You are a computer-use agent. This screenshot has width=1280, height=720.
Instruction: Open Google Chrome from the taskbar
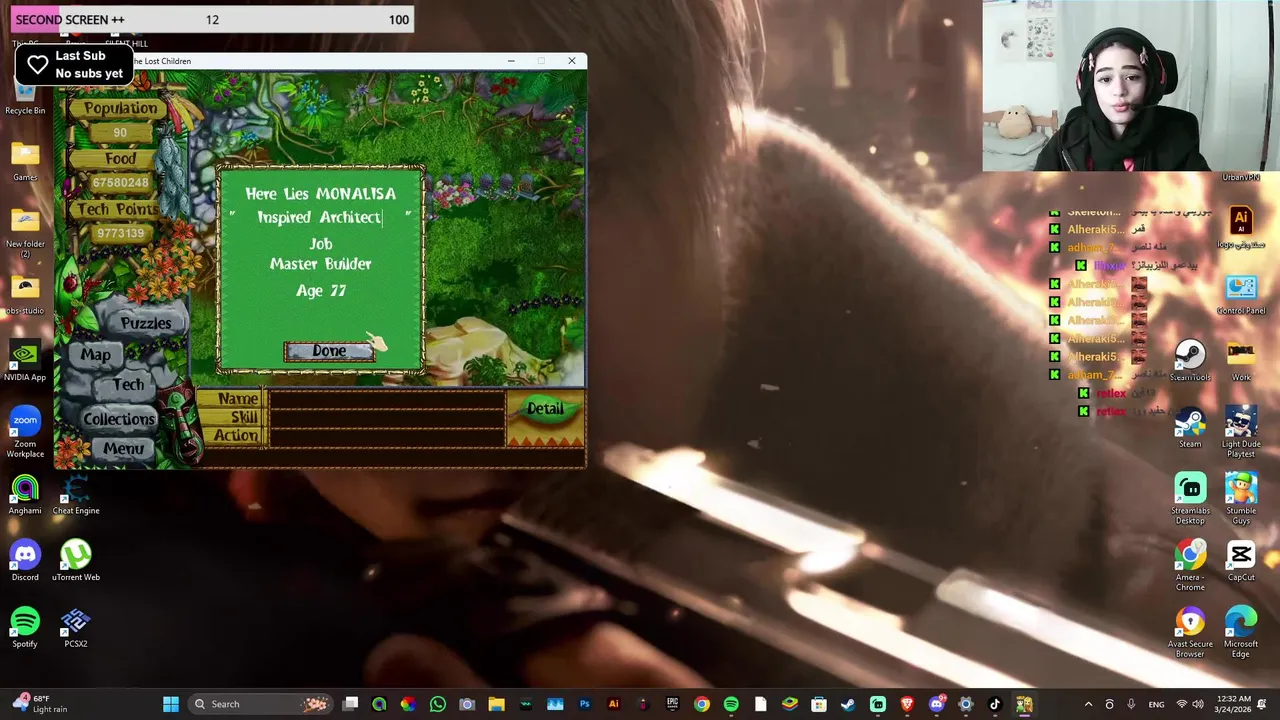pos(702,704)
